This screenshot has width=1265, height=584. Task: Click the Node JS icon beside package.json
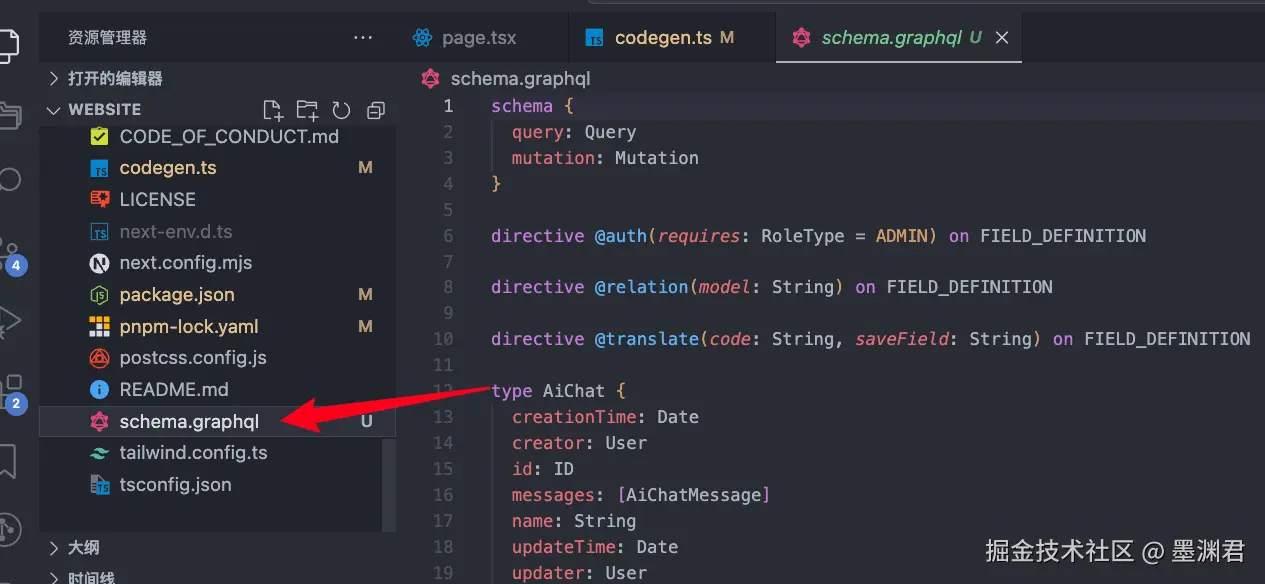[x=99, y=295]
